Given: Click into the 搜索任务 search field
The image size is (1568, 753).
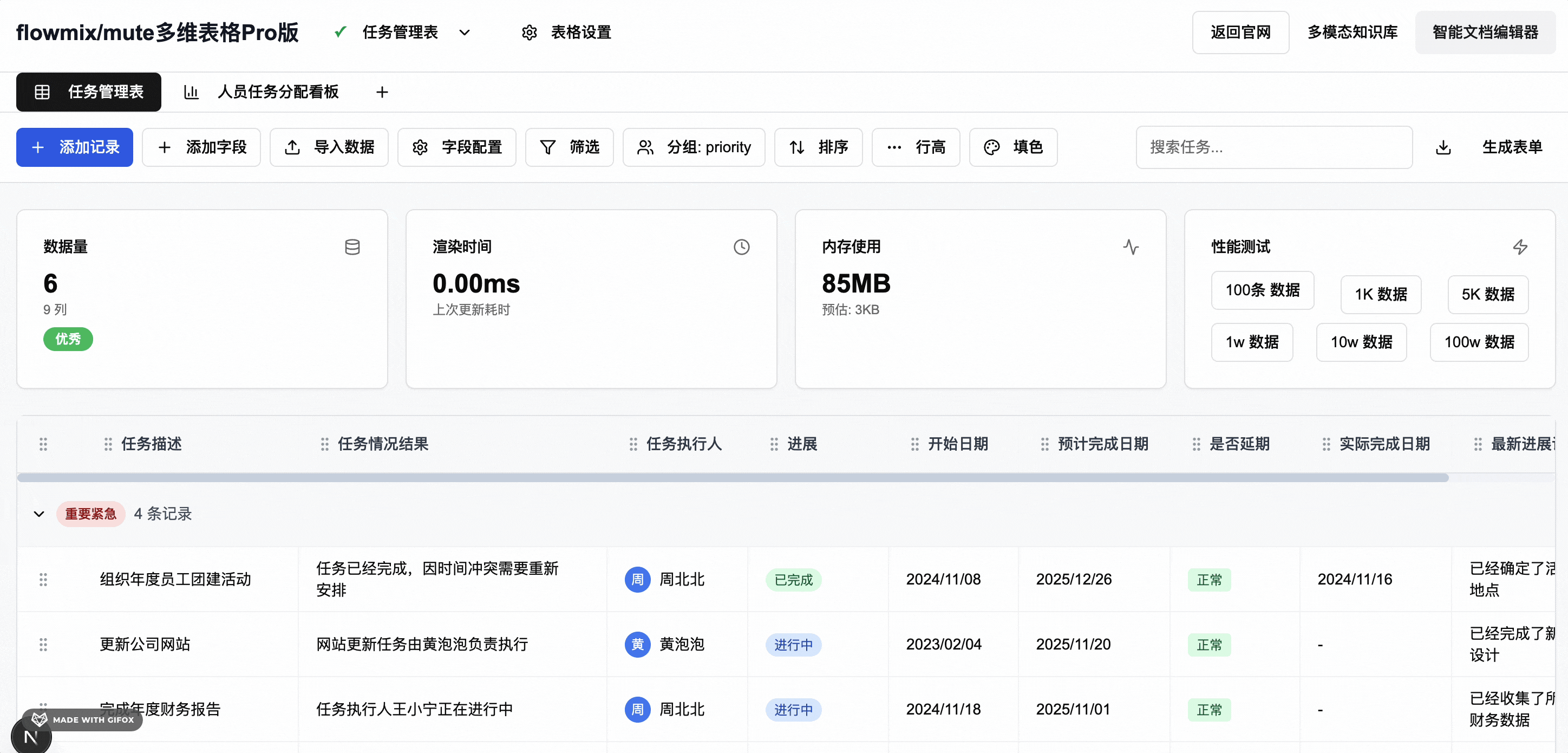Looking at the screenshot, I should pos(1274,147).
